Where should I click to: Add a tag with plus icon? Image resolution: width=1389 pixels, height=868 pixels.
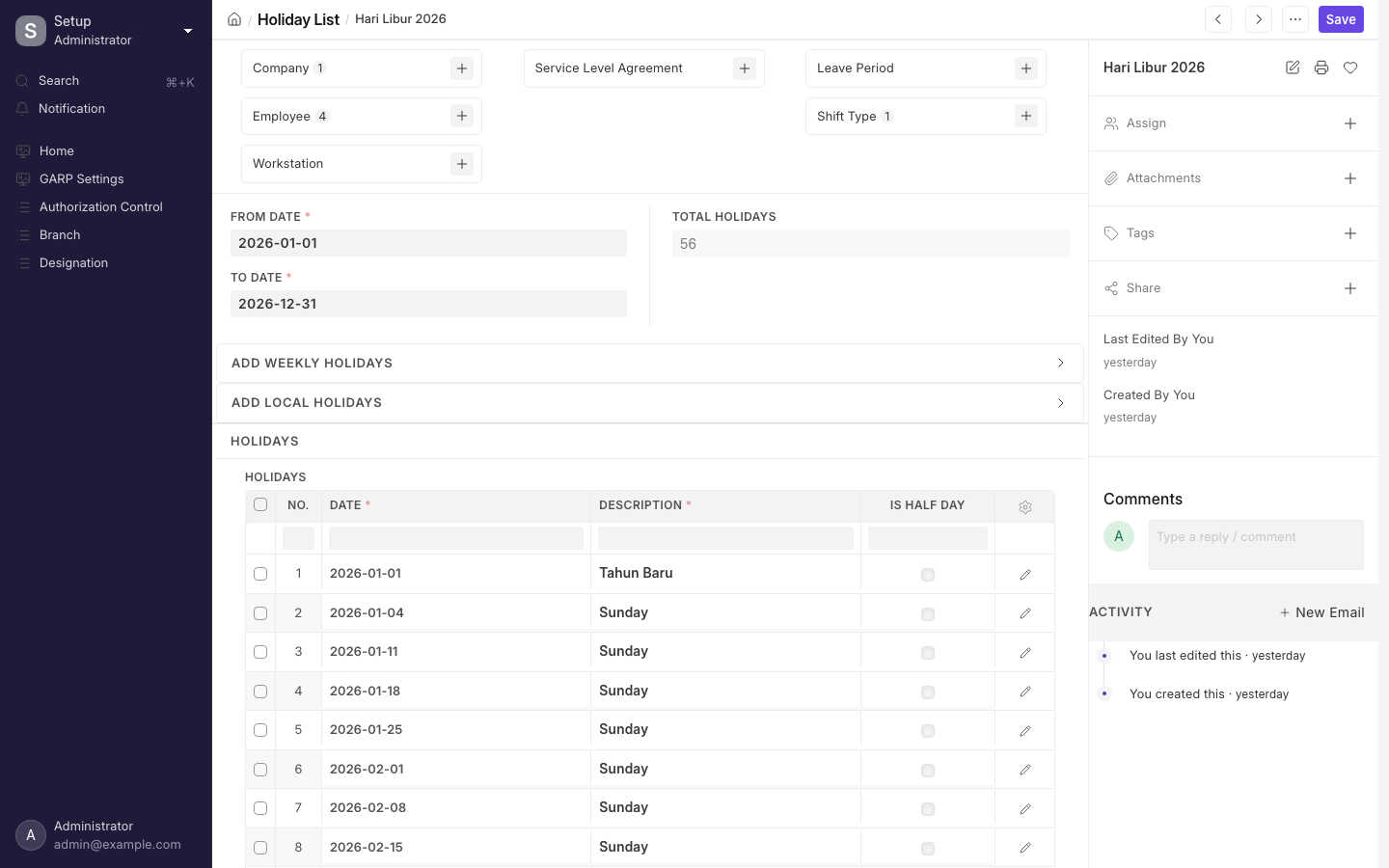(1350, 233)
